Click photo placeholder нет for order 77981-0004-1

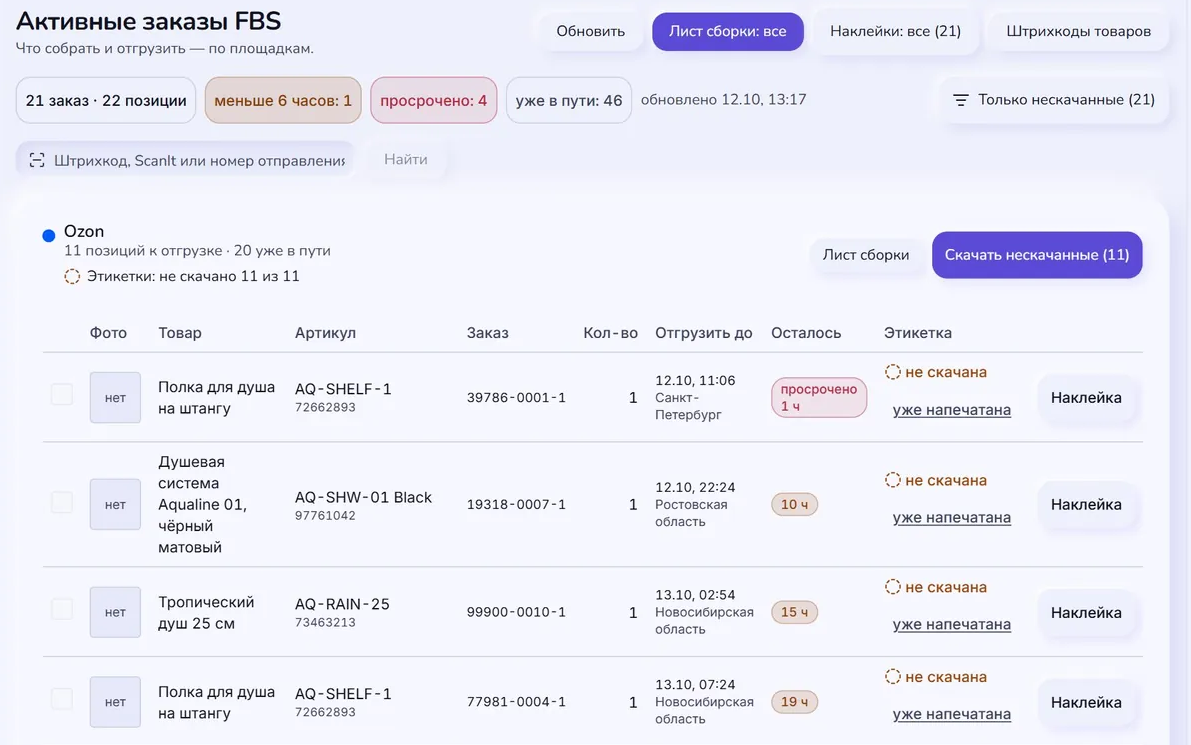click(115, 702)
